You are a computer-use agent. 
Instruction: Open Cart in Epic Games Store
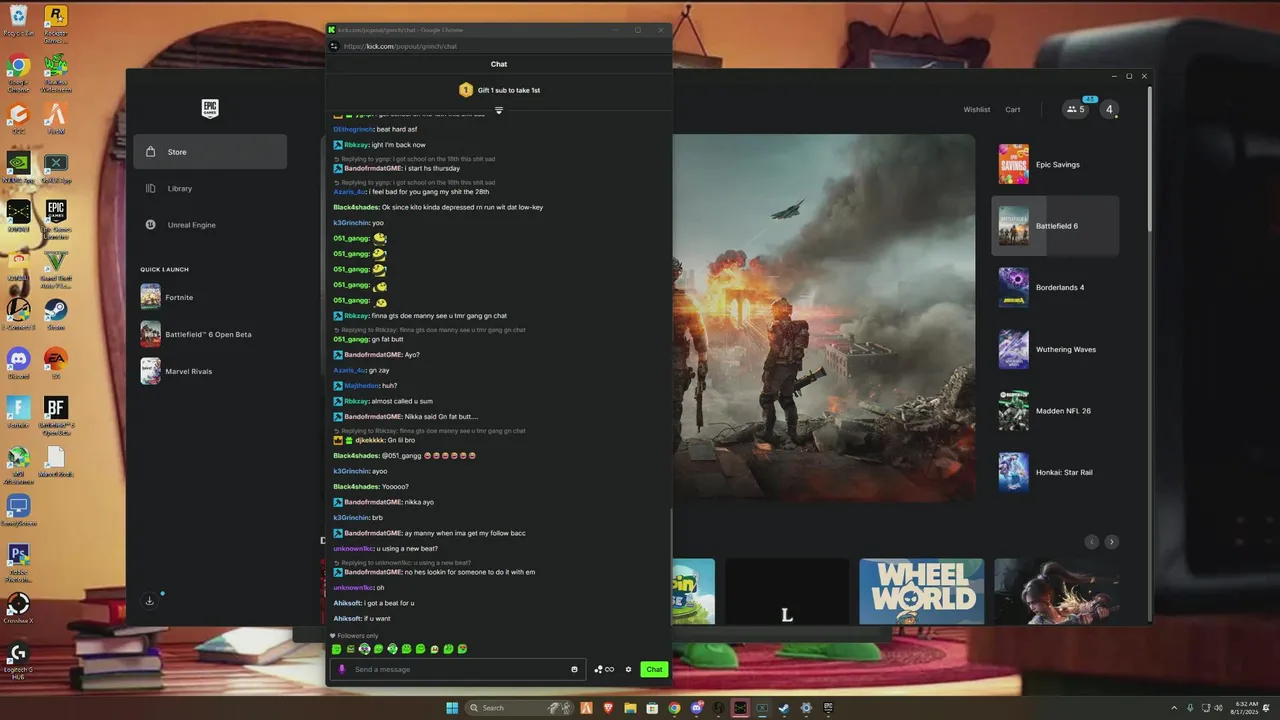pyautogui.click(x=1013, y=109)
